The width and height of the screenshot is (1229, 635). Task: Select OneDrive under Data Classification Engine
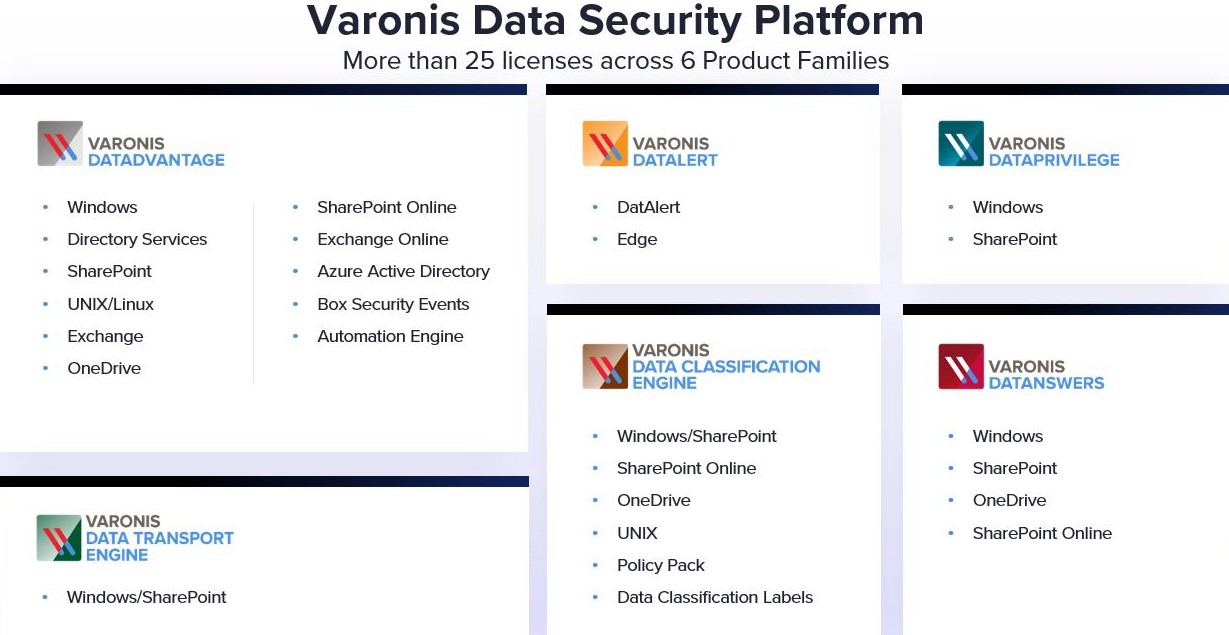point(653,500)
